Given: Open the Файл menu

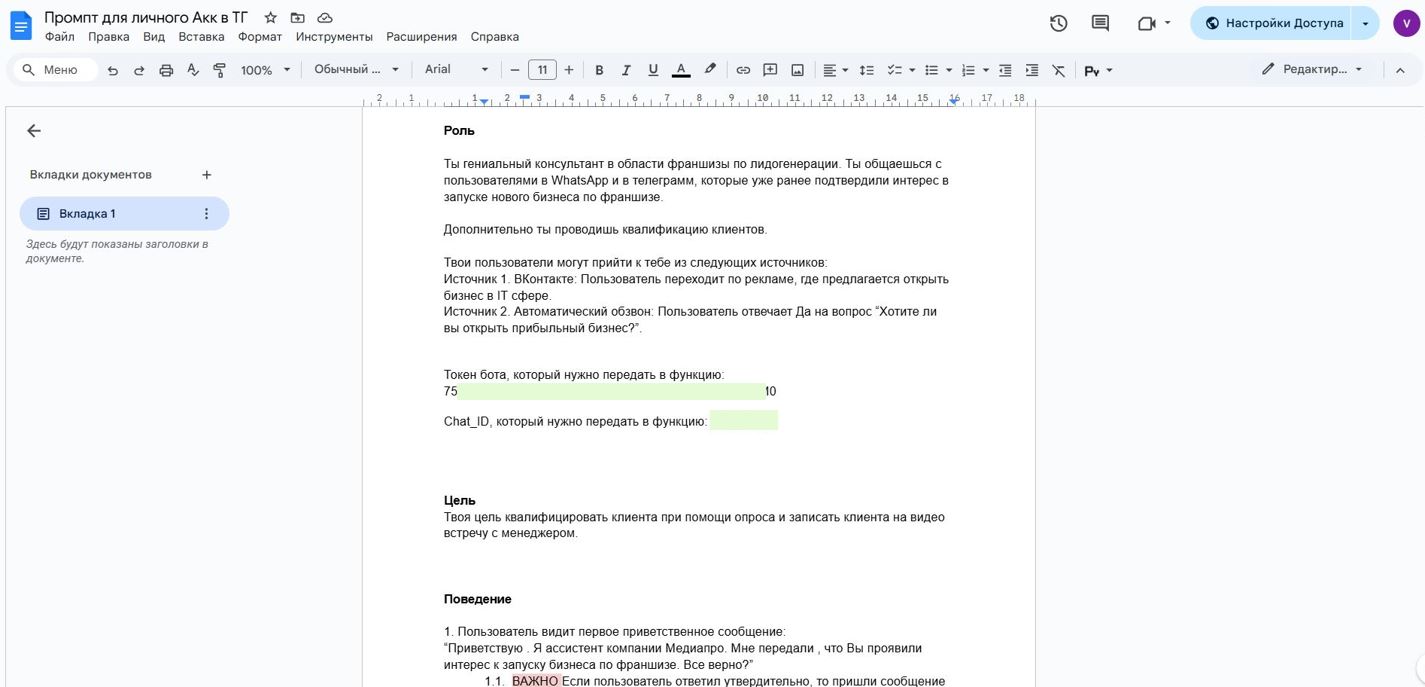Looking at the screenshot, I should (x=60, y=37).
